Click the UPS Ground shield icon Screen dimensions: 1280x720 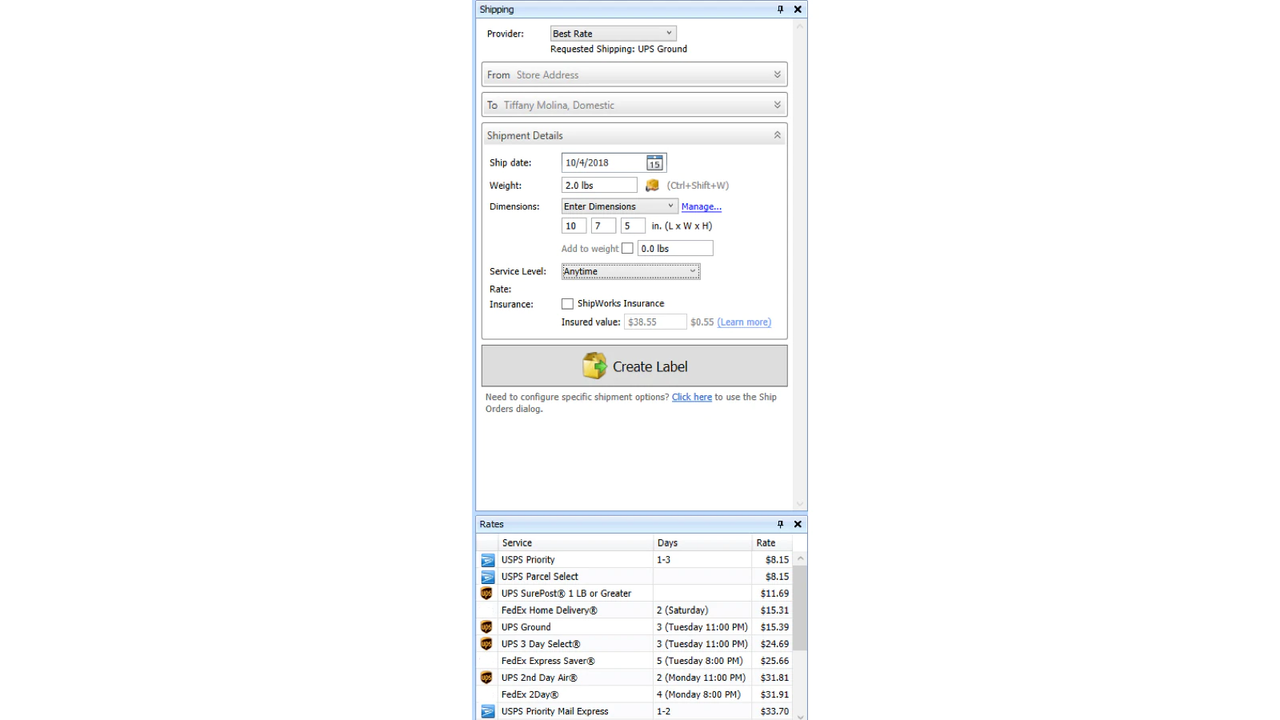pos(487,626)
